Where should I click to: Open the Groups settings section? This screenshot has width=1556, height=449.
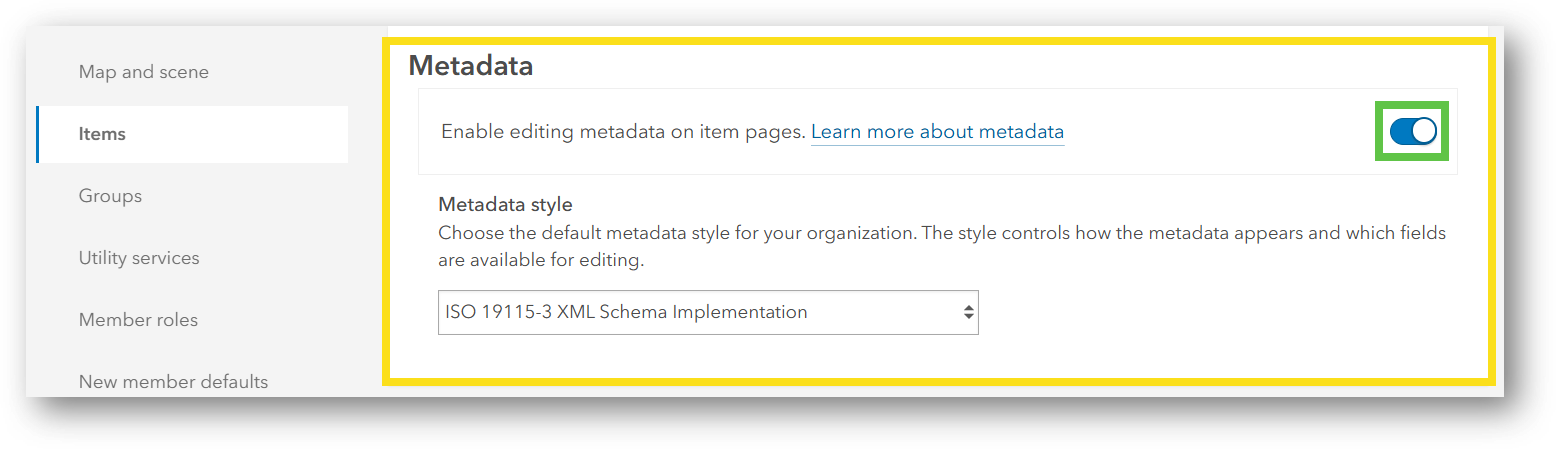tap(110, 196)
